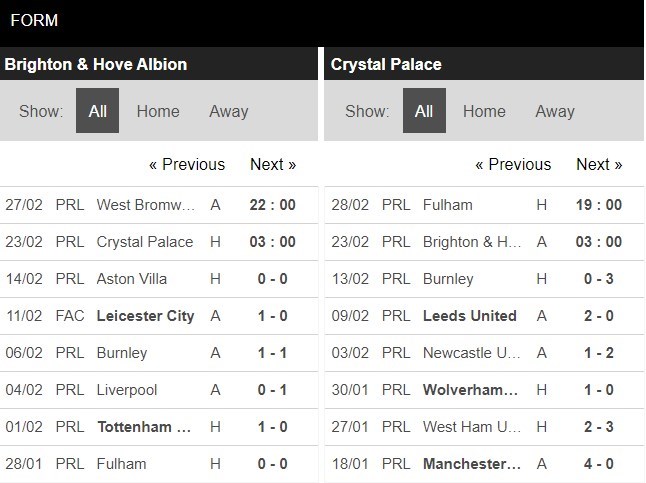Viewport: 646px width, 483px height.
Task: Go to Previous Brighton fixtures
Action: (x=187, y=164)
